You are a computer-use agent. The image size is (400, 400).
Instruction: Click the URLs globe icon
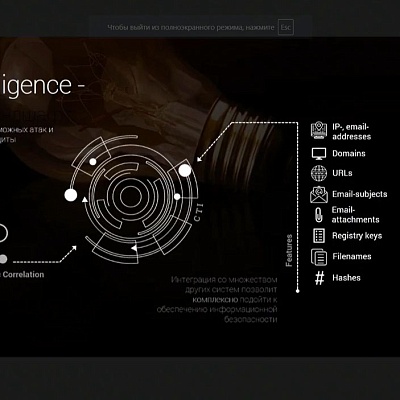pos(319,173)
